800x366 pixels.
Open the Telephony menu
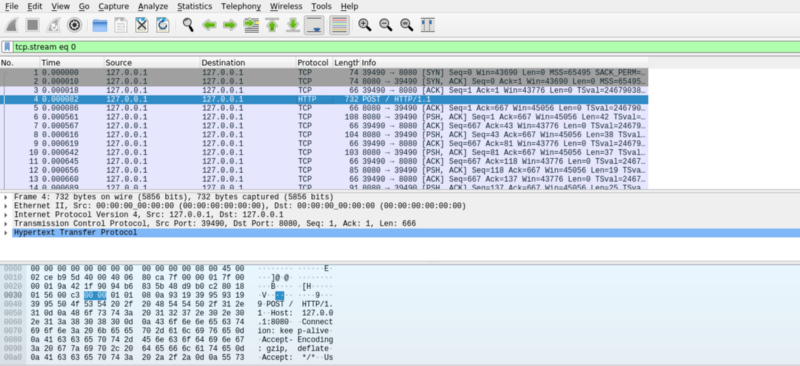(241, 7)
